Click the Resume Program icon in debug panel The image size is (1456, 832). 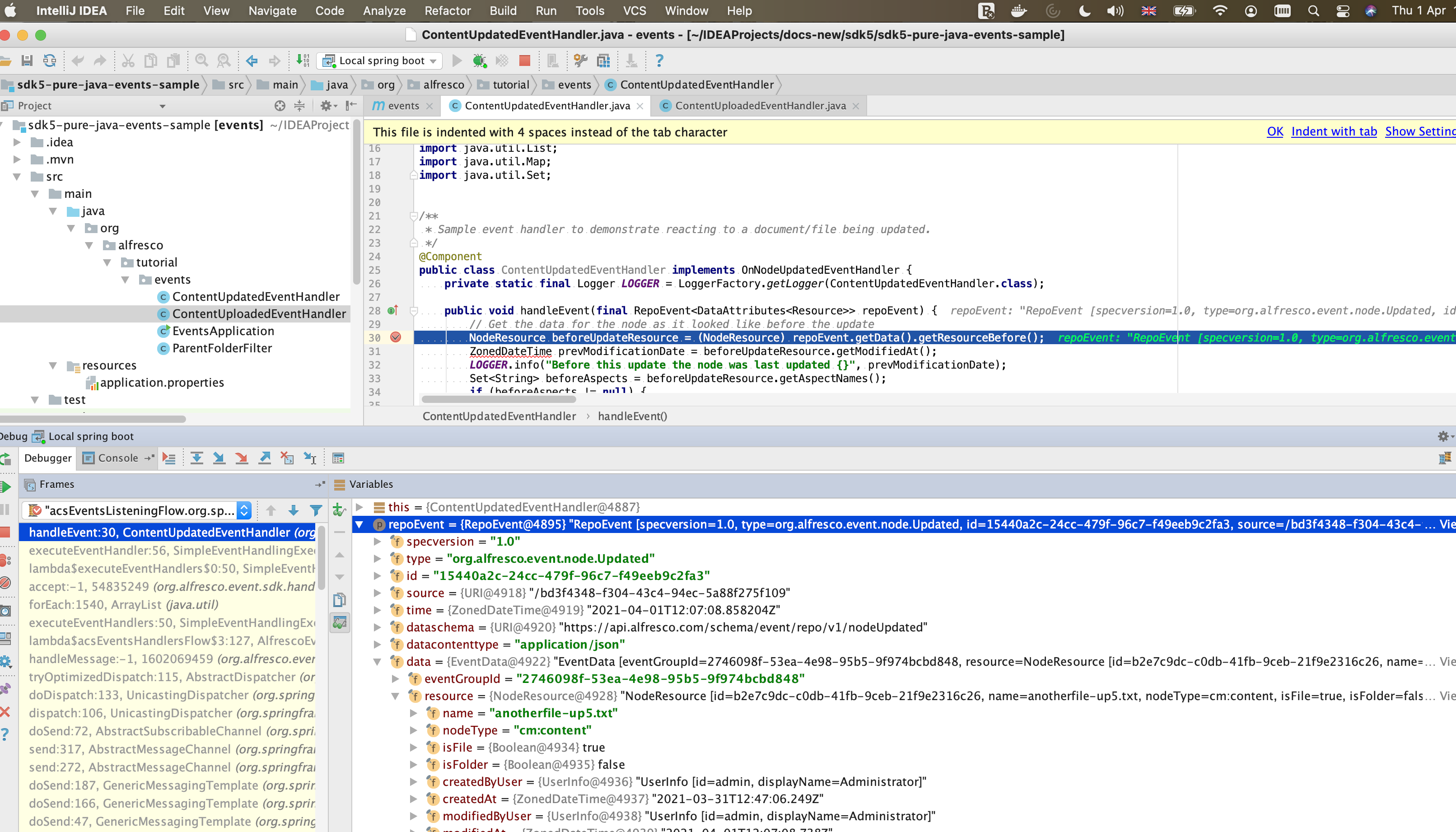[6, 487]
